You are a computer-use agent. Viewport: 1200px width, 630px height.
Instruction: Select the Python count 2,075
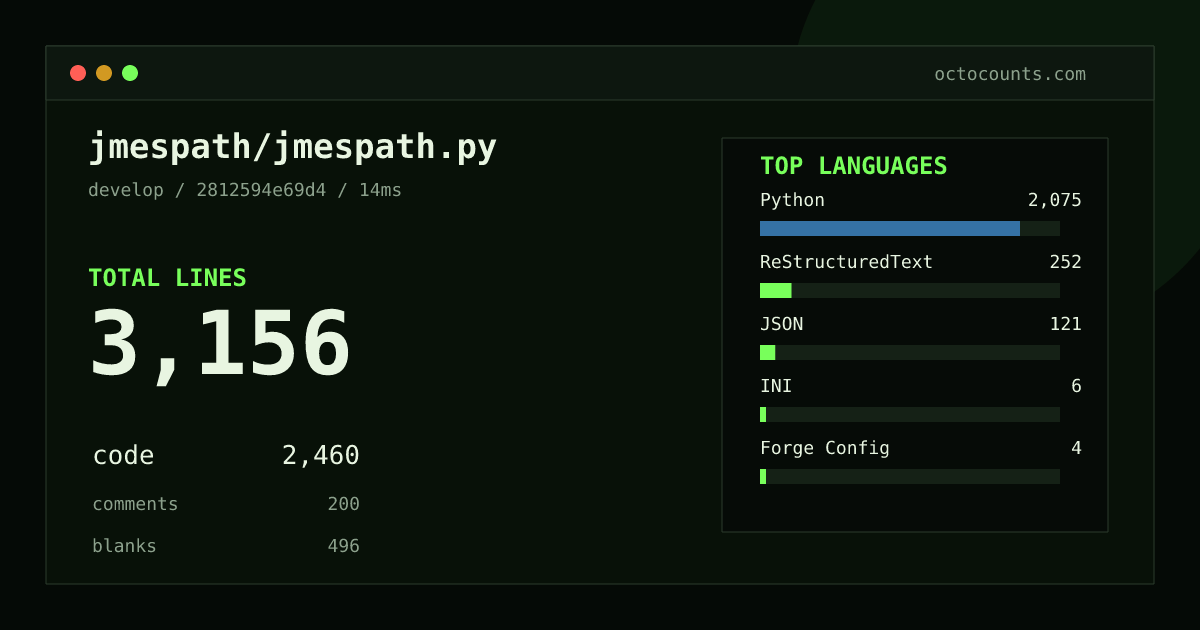pos(1054,200)
